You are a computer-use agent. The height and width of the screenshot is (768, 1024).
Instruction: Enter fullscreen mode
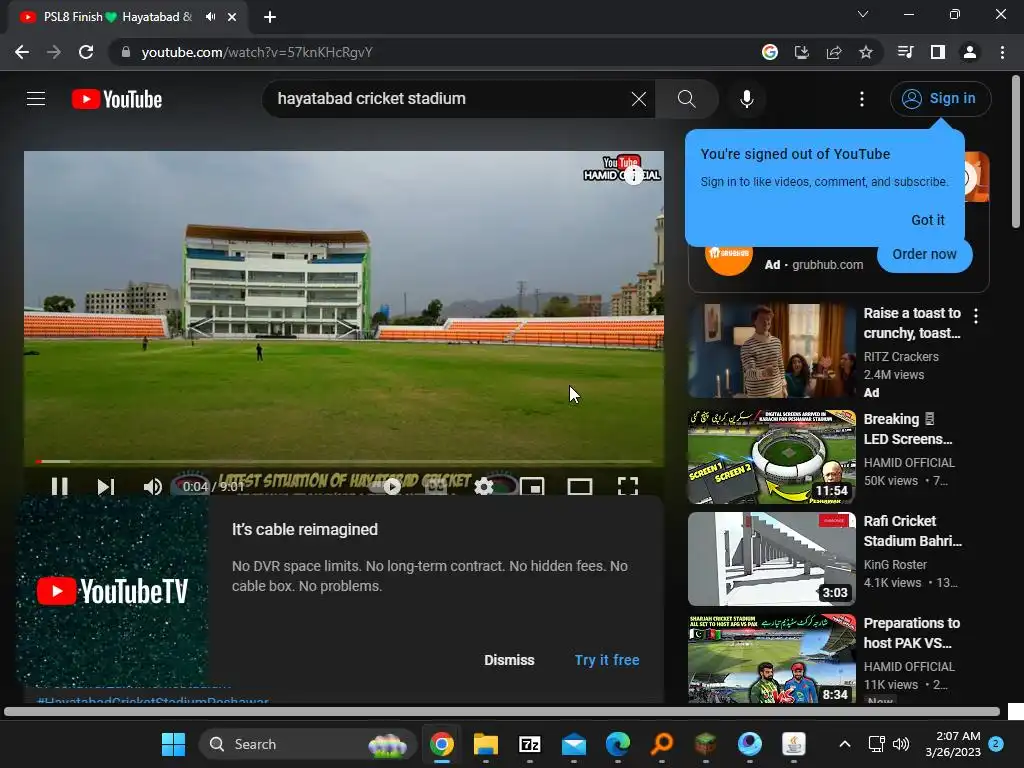pos(628,486)
